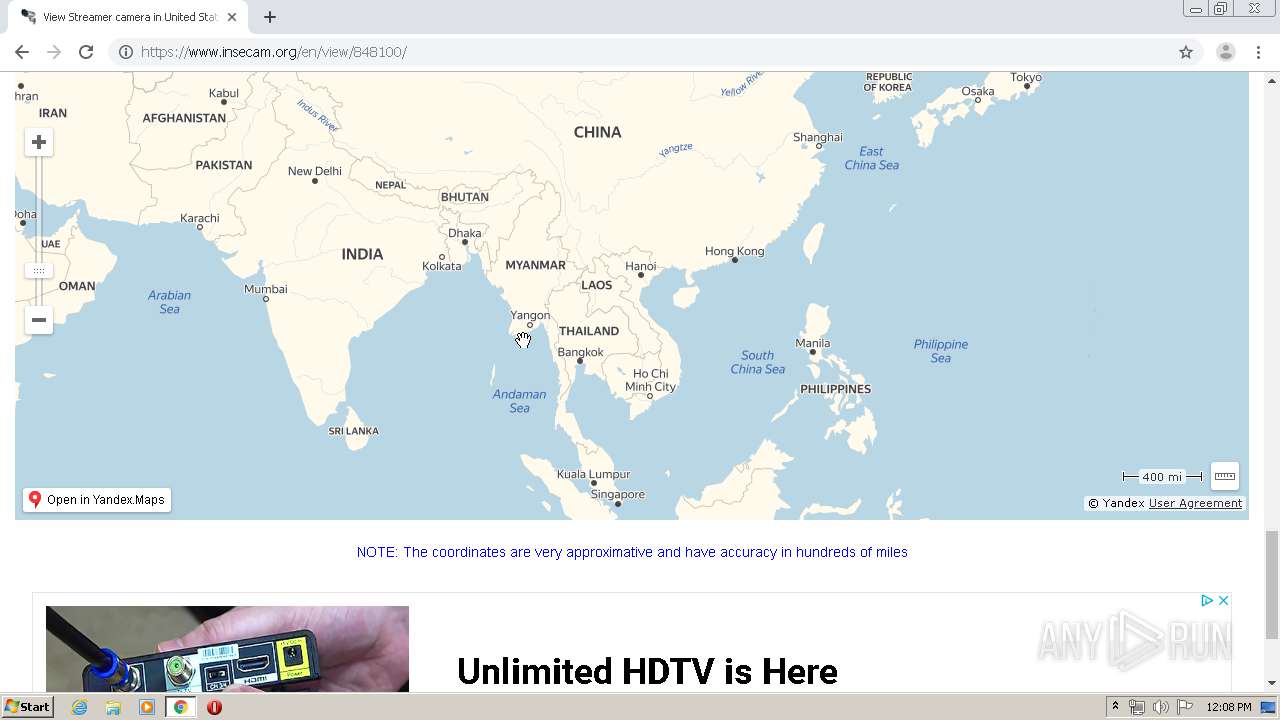1280x720 pixels.
Task: Click Ho Chi Minh City label
Action: point(651,380)
